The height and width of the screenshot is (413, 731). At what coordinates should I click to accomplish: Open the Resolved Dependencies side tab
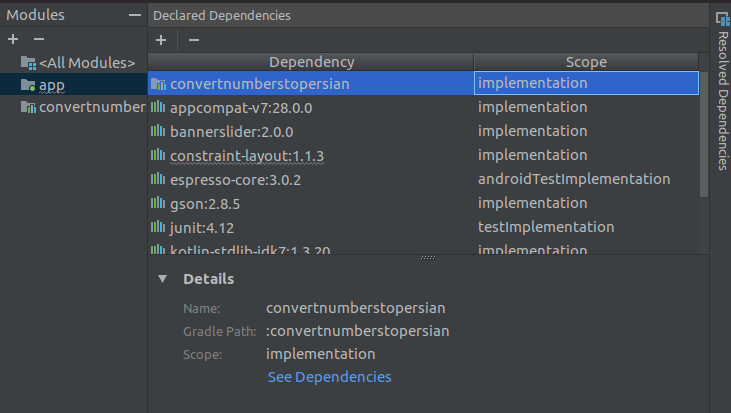(x=723, y=101)
